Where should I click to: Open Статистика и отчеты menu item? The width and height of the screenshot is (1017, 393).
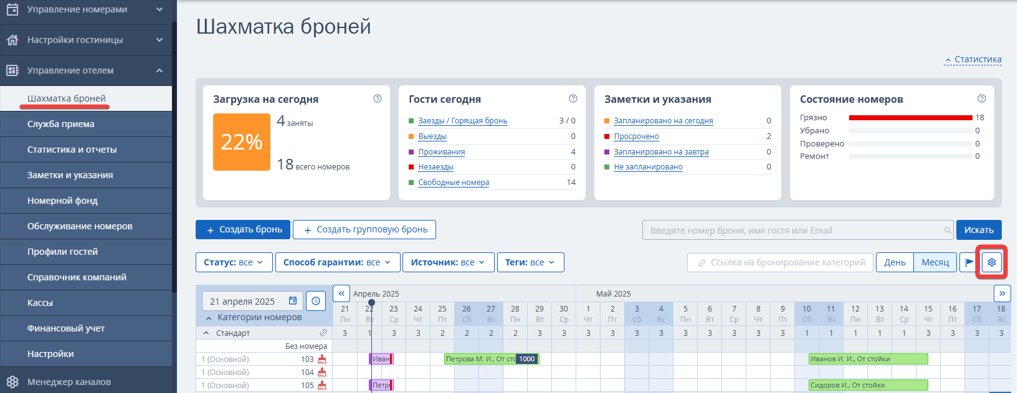click(86, 149)
